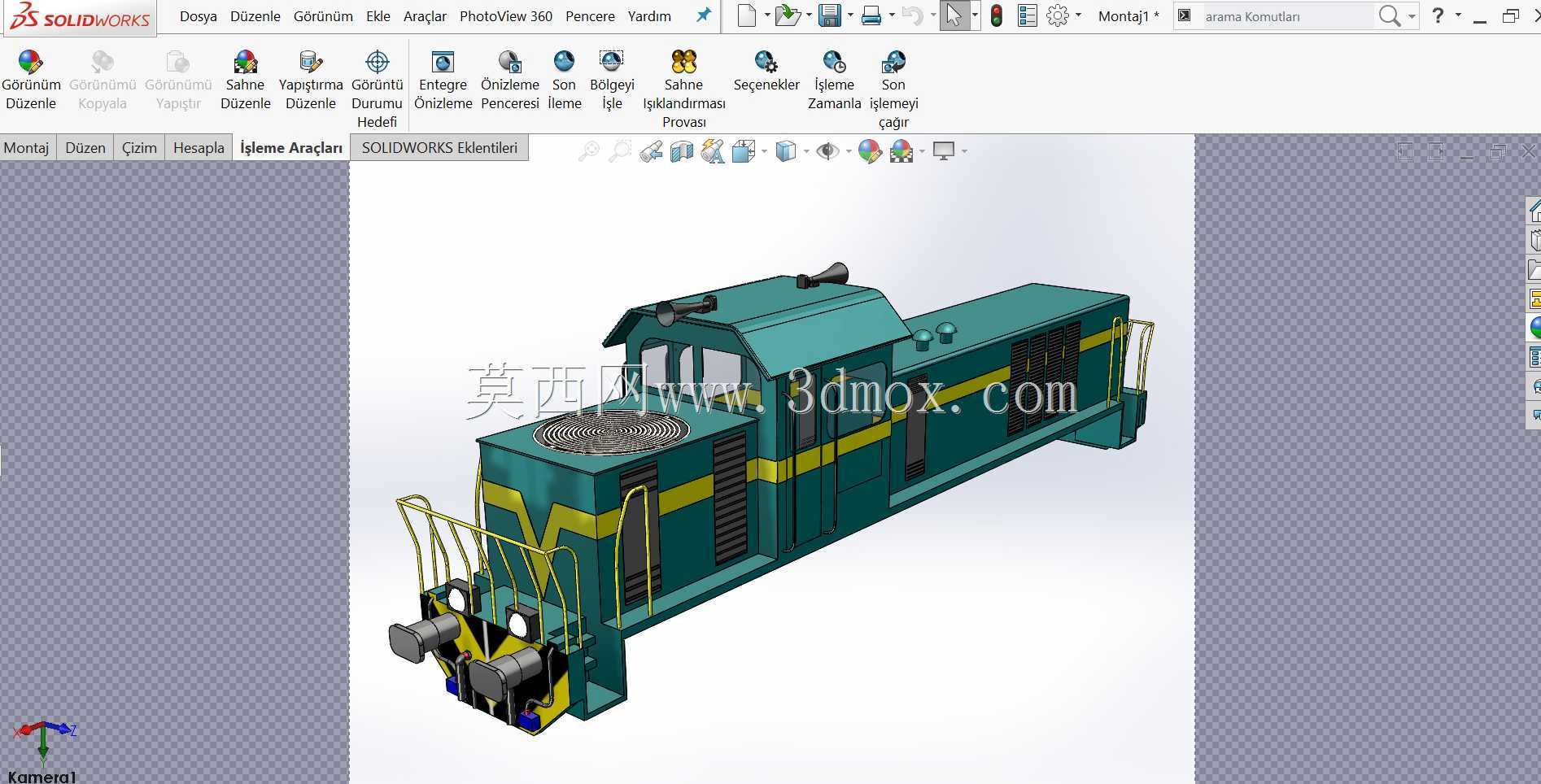Open Görünüm Düzenle appearance editor

click(x=31, y=80)
